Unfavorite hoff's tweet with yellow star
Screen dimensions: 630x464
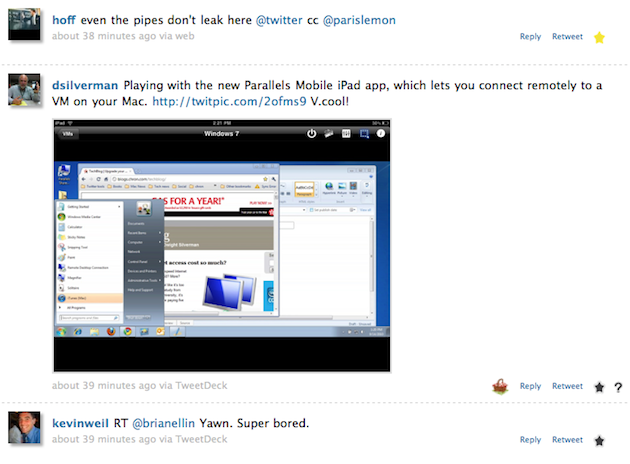click(599, 37)
